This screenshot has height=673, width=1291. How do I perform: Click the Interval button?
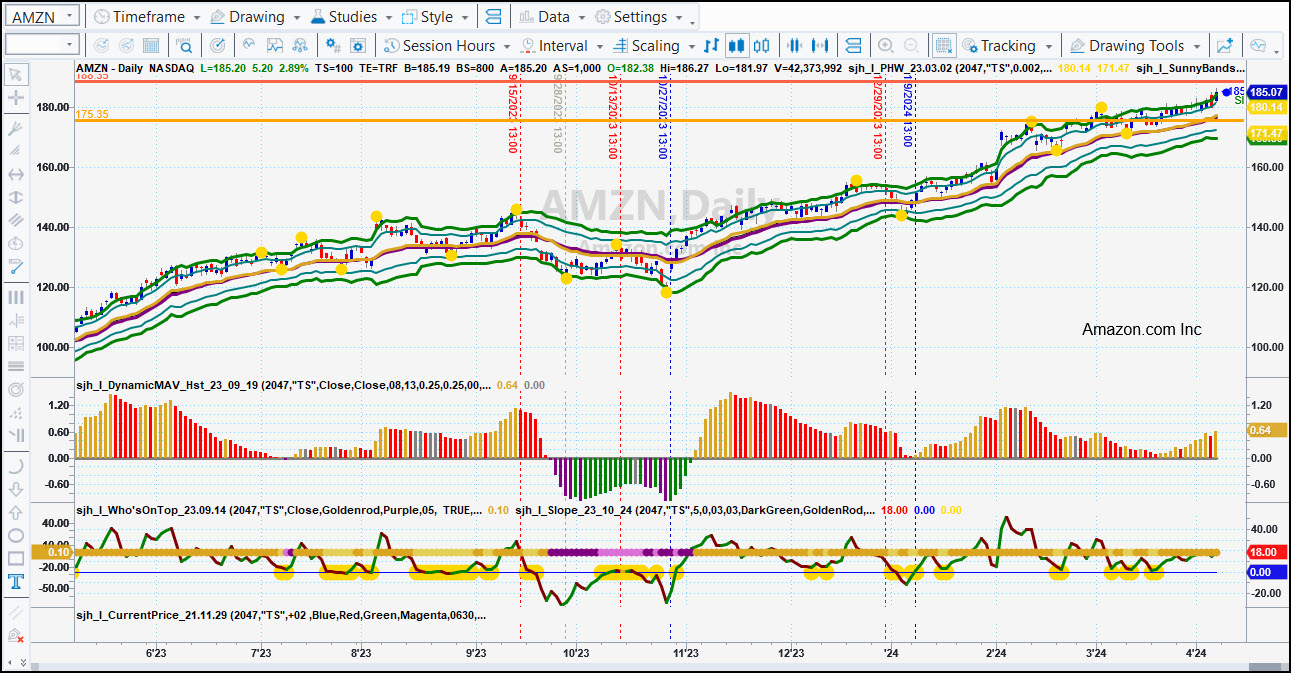(x=554, y=46)
